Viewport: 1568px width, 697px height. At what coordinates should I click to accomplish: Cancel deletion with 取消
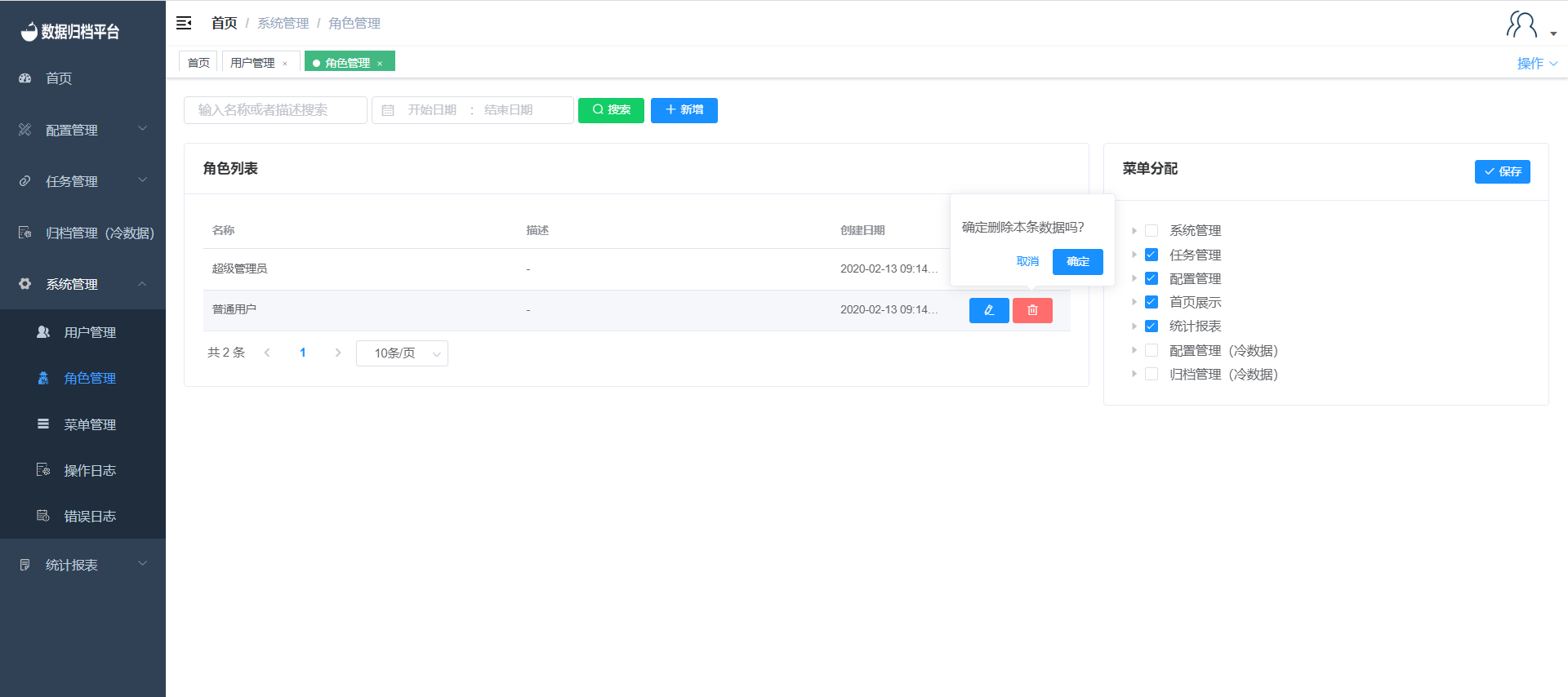1027,262
